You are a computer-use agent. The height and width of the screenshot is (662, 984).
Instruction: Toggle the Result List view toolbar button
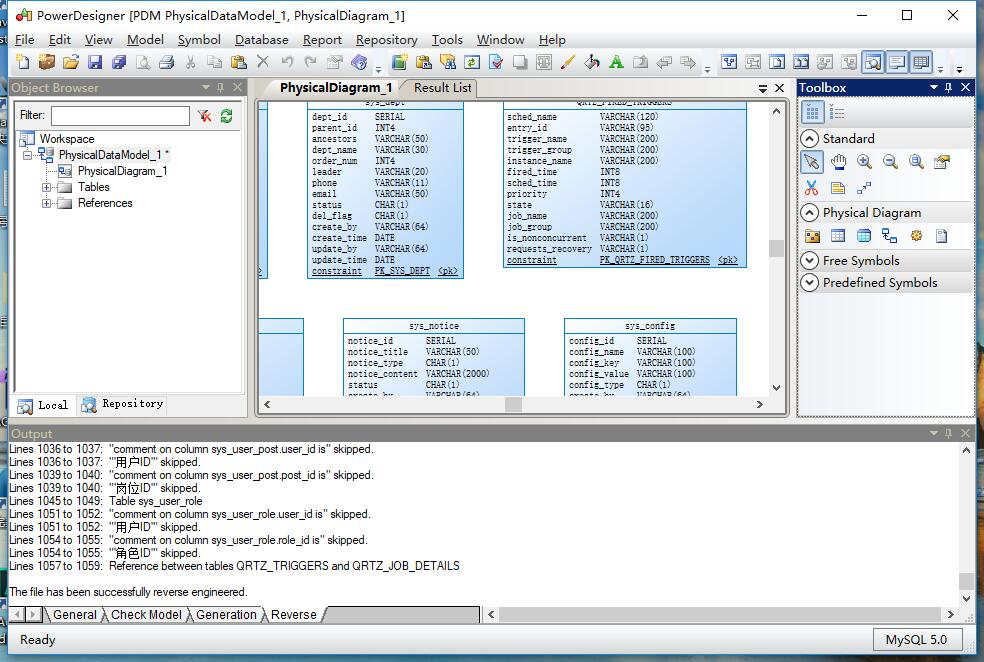tap(921, 62)
